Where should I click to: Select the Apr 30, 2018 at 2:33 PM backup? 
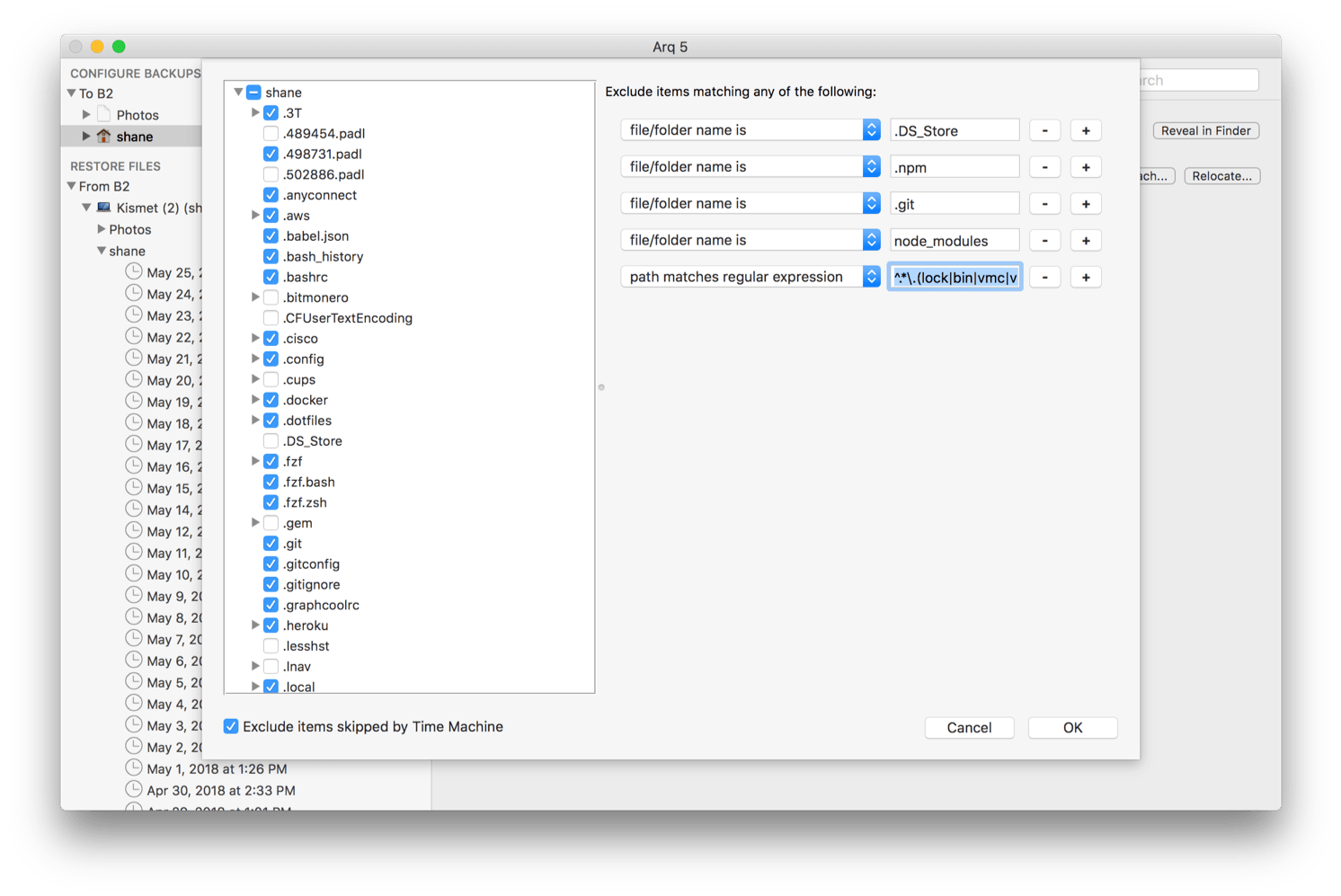click(x=220, y=790)
